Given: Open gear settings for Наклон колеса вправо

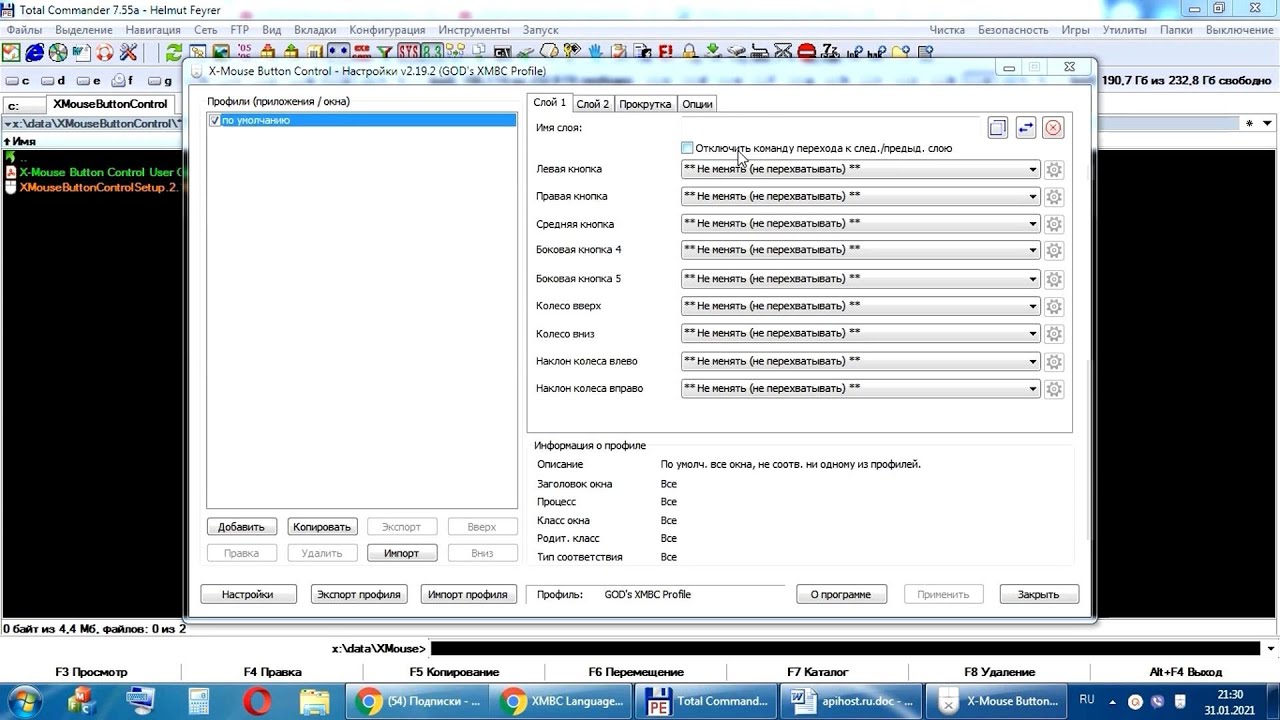Looking at the screenshot, I should pyautogui.click(x=1053, y=389).
